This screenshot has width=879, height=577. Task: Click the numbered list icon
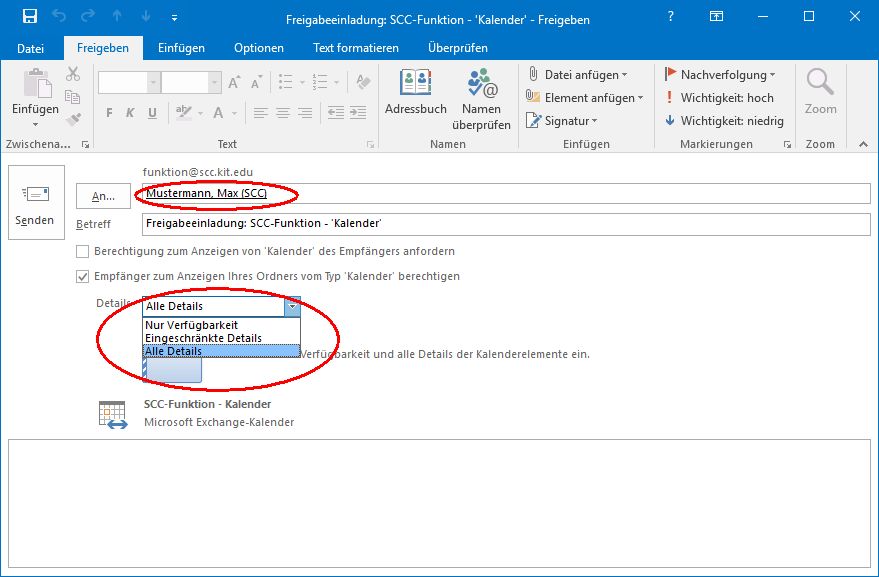click(320, 82)
